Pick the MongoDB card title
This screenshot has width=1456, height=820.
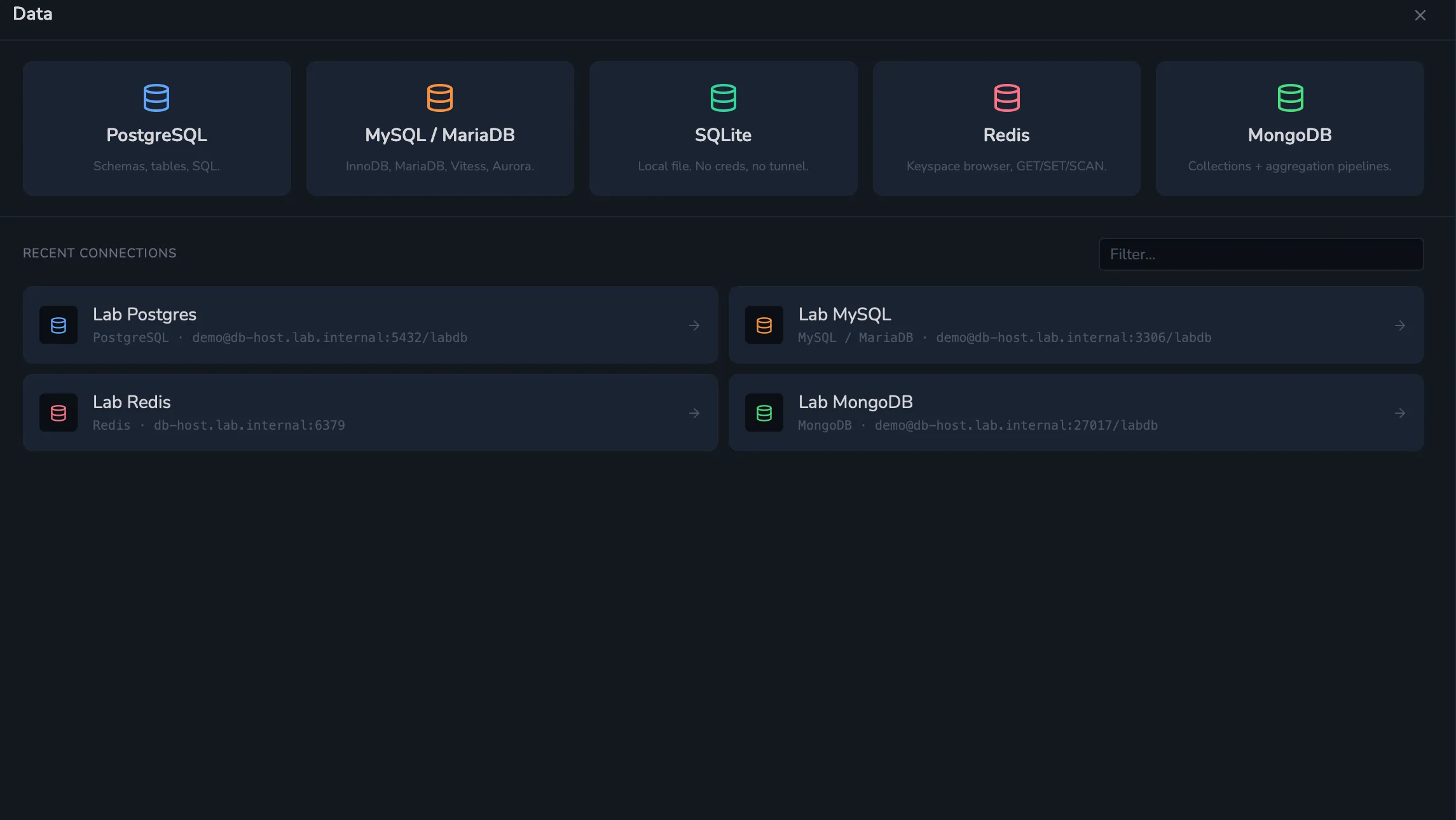pos(1290,135)
